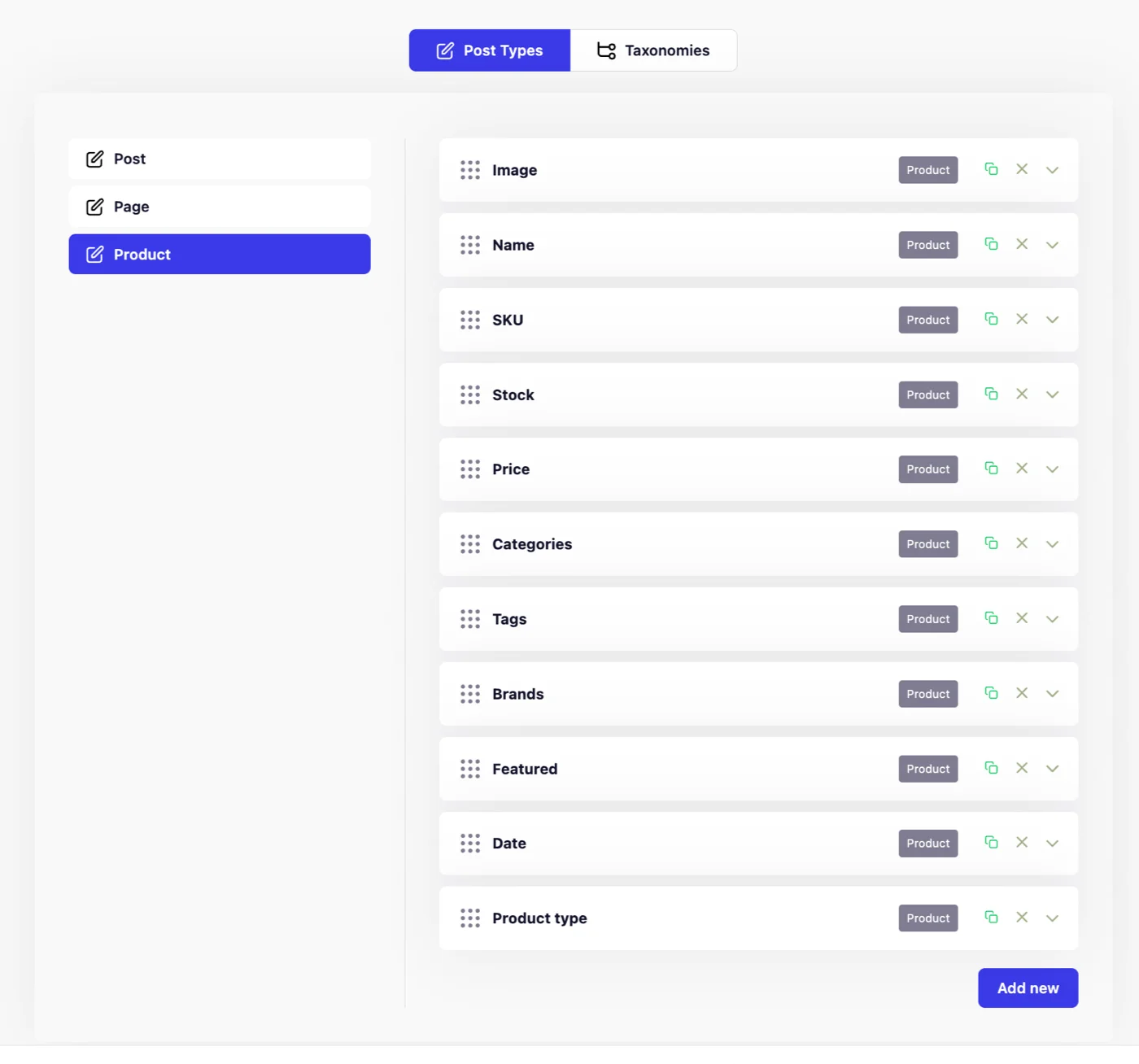The height and width of the screenshot is (1064, 1139).
Task: Expand the Product type field settings
Action: (x=1052, y=918)
